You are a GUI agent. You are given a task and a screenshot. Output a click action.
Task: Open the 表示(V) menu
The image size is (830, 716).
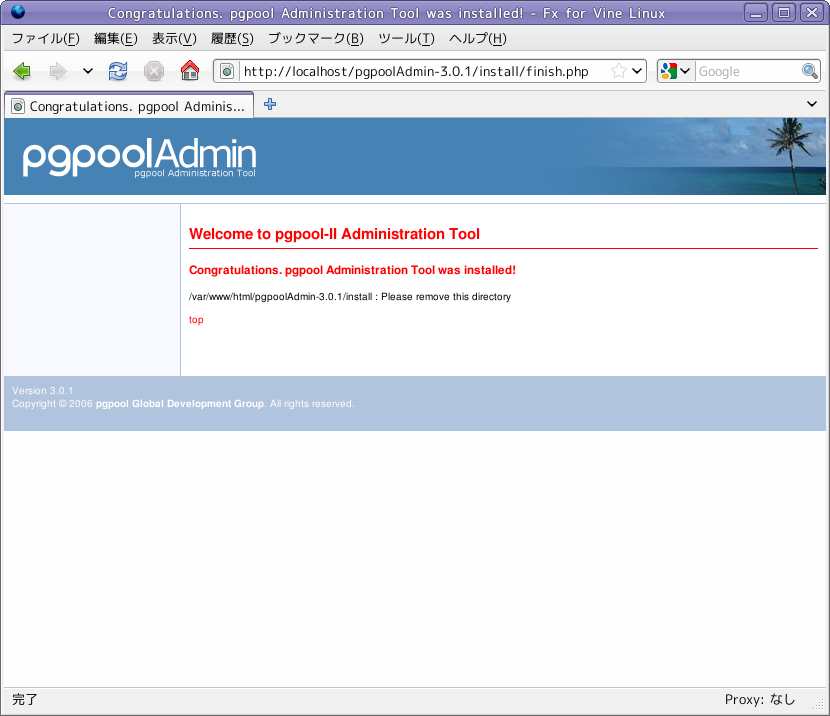pyautogui.click(x=174, y=39)
